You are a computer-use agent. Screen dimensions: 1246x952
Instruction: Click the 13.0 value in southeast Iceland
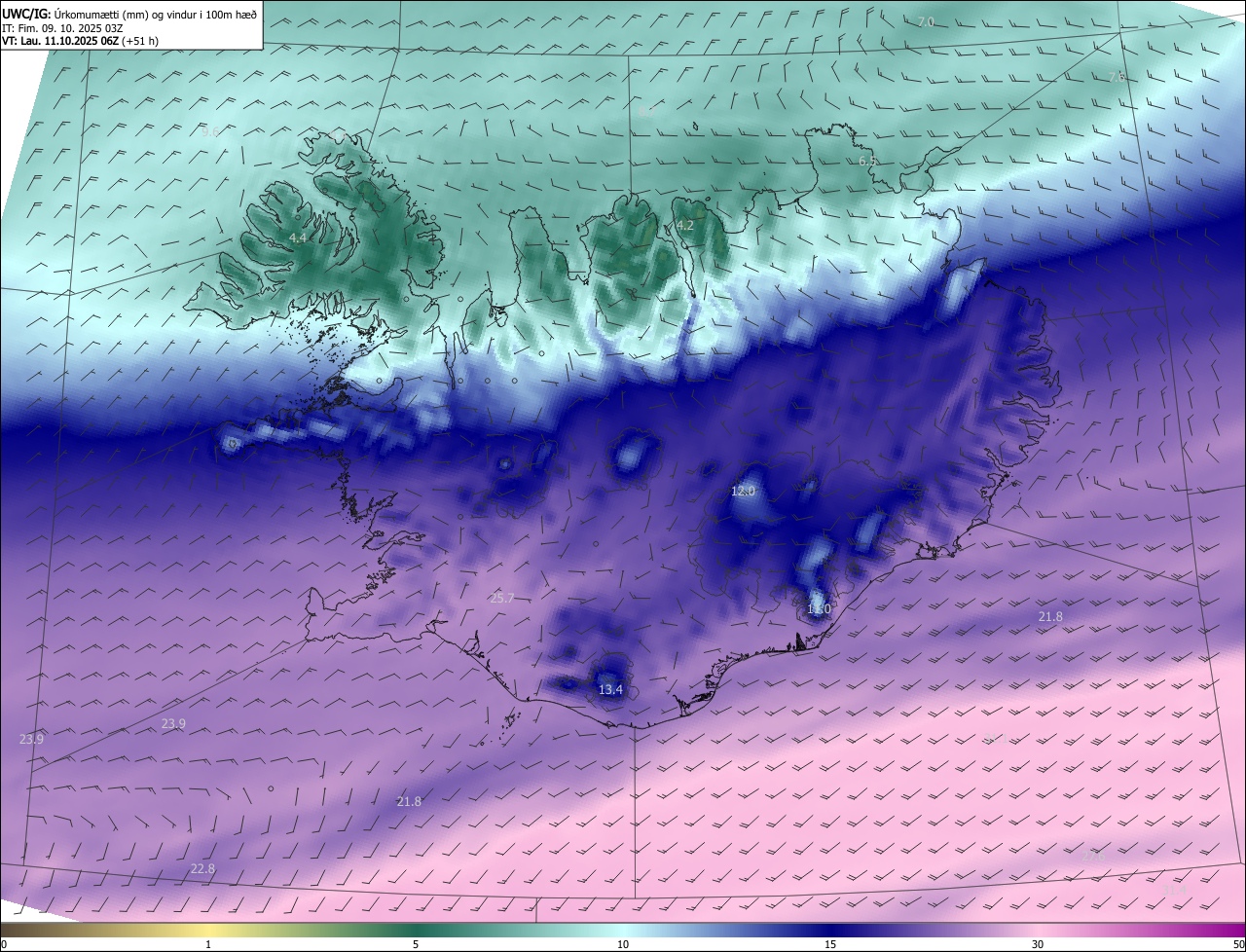[819, 609]
